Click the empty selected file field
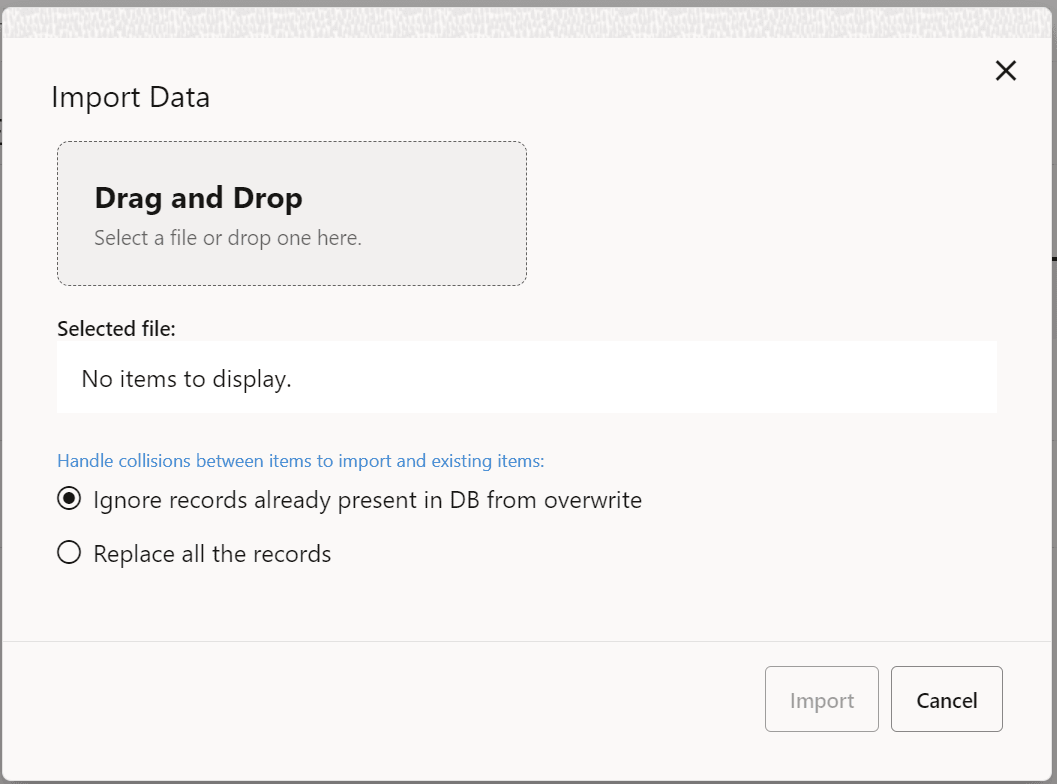Viewport: 1057px width, 784px height. coord(527,378)
